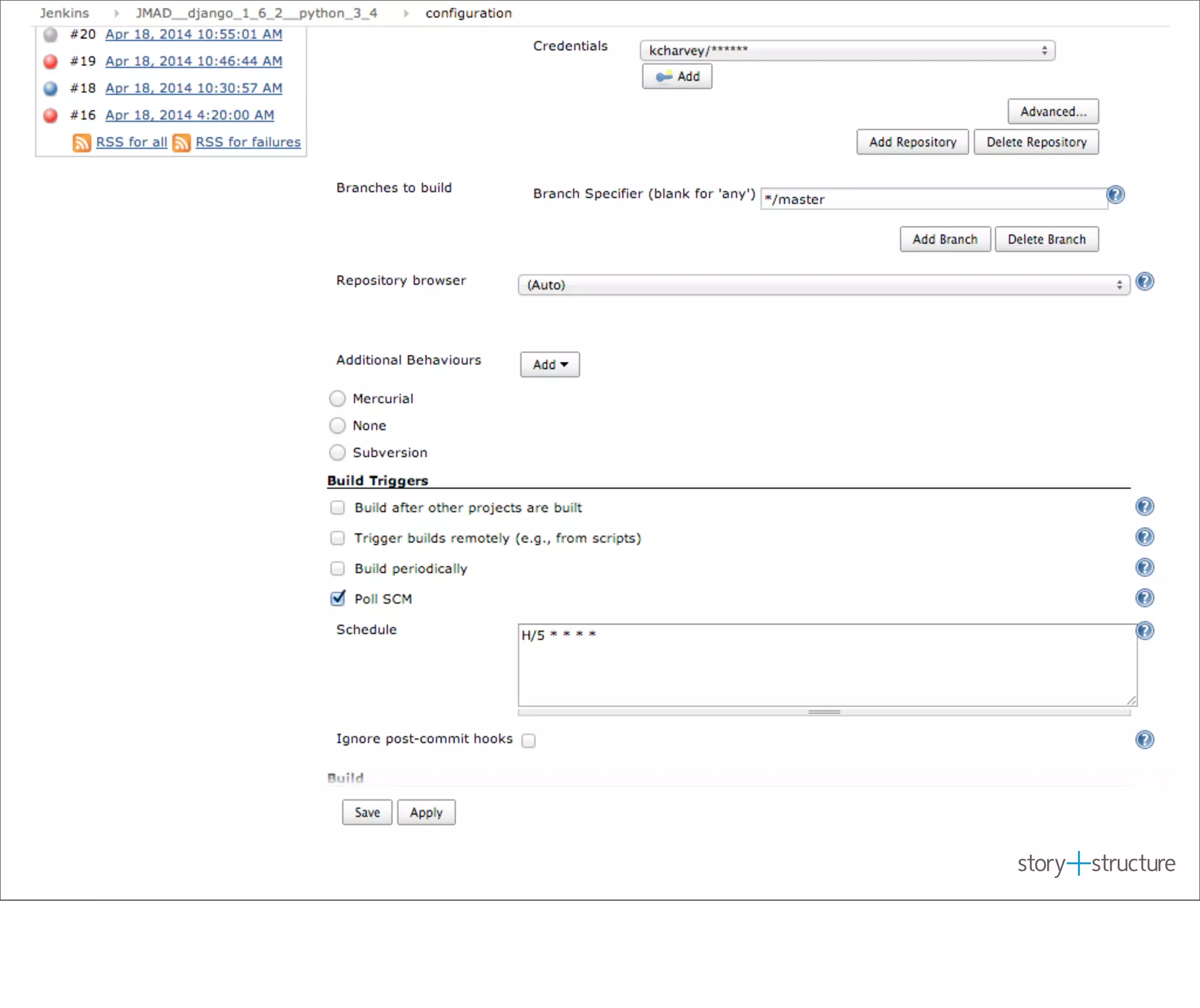Expand the job name breadcrumb arrow
Viewport: 1200px width, 1008px height.
[x=405, y=13]
